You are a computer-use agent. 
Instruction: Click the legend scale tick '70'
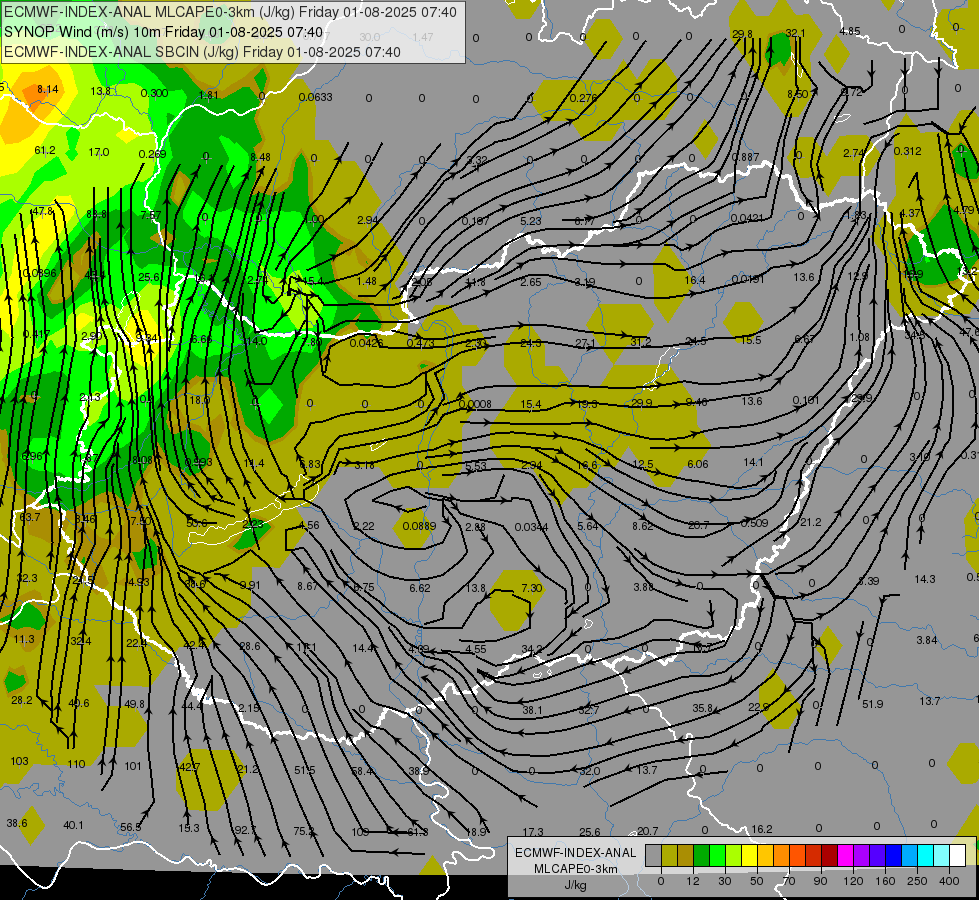tap(789, 881)
